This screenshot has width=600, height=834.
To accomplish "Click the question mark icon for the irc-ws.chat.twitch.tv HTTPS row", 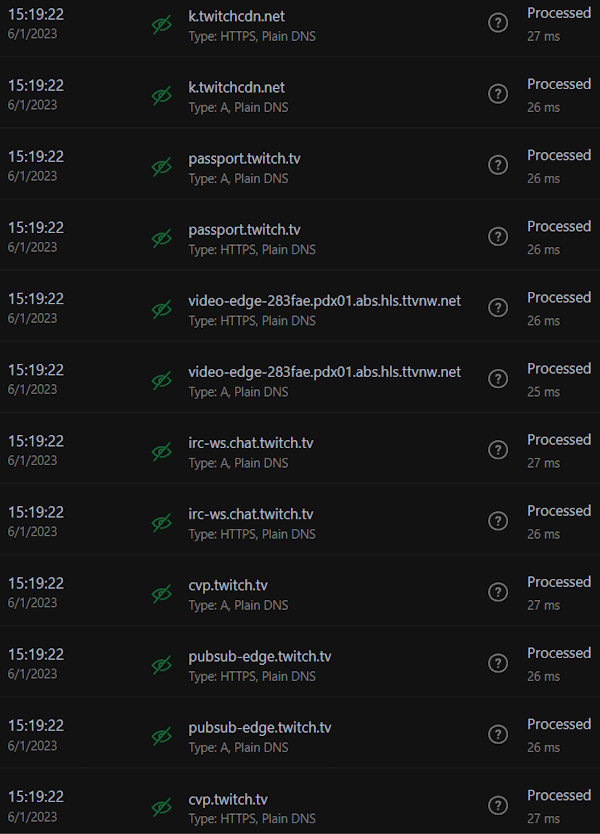I will 497,521.
